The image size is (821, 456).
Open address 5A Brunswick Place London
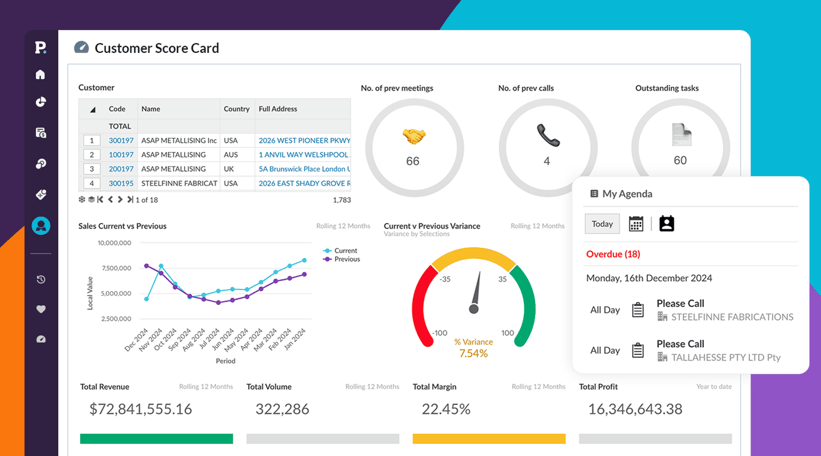pos(304,169)
